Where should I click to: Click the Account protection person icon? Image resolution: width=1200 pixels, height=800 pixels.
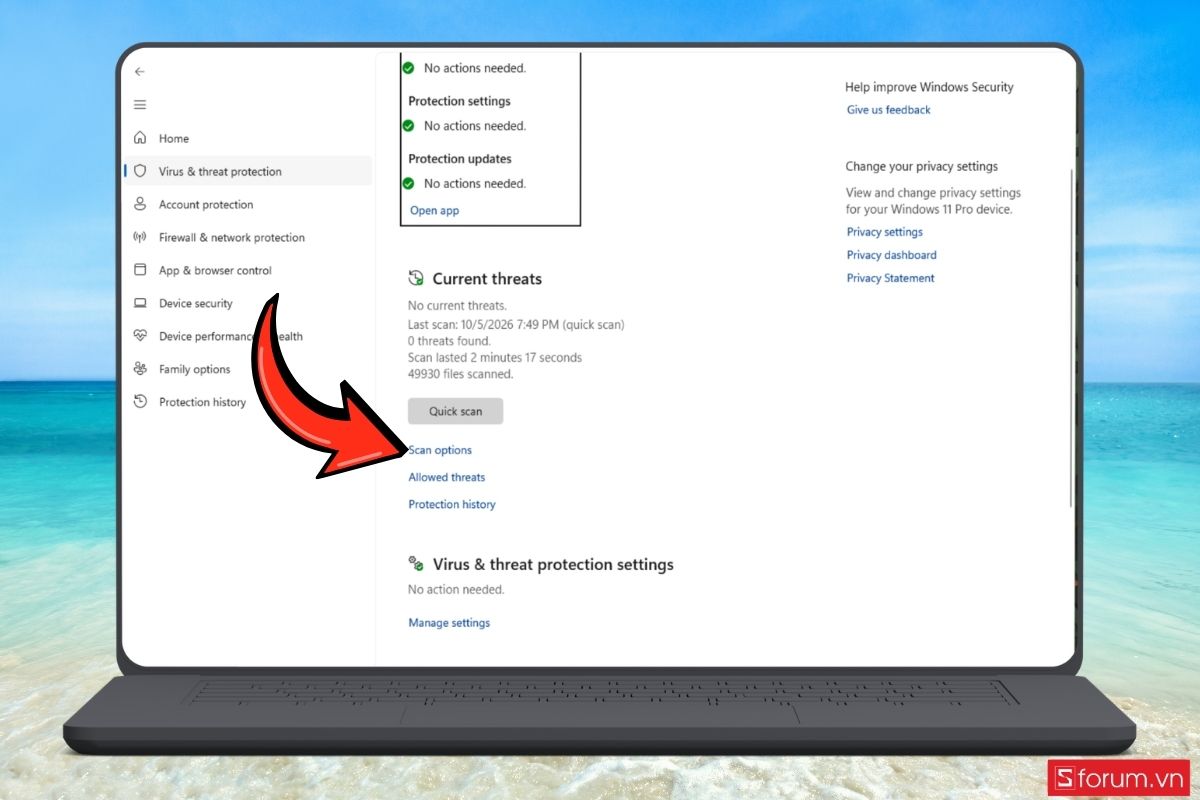click(140, 204)
